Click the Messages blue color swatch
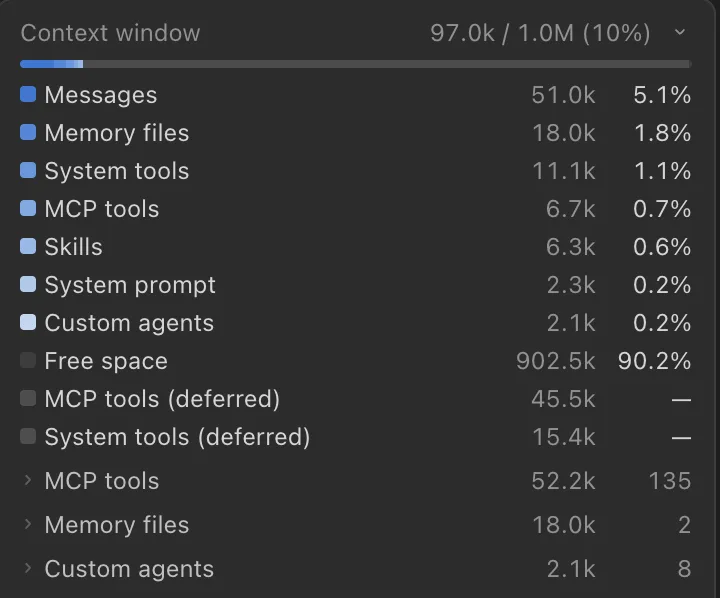 click(28, 94)
